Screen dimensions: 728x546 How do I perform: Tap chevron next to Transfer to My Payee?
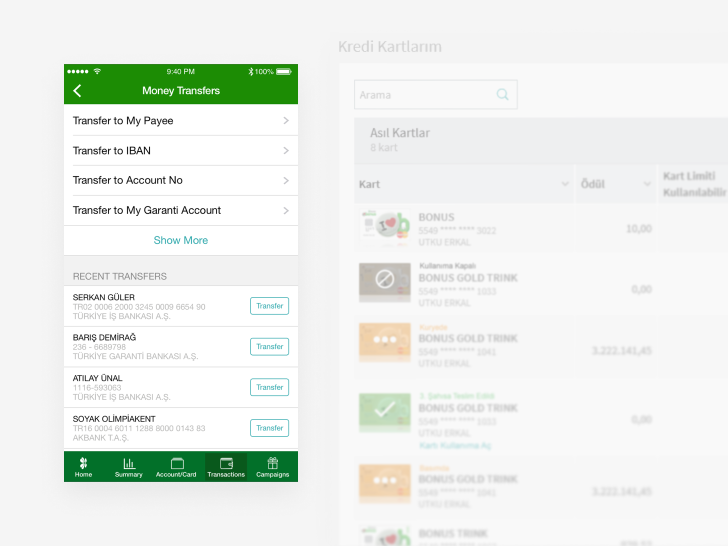coord(286,120)
